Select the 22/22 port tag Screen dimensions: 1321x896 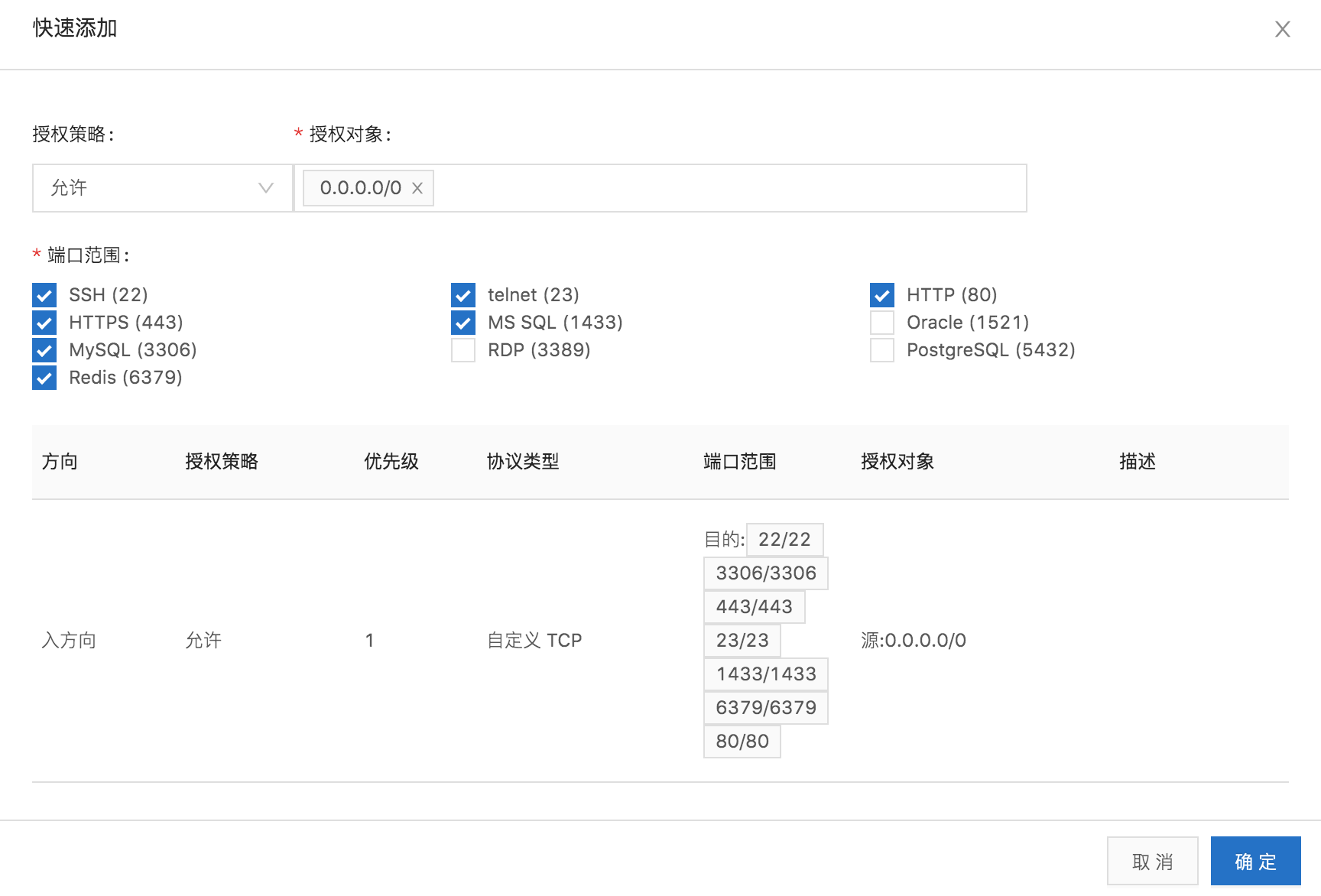coord(784,540)
